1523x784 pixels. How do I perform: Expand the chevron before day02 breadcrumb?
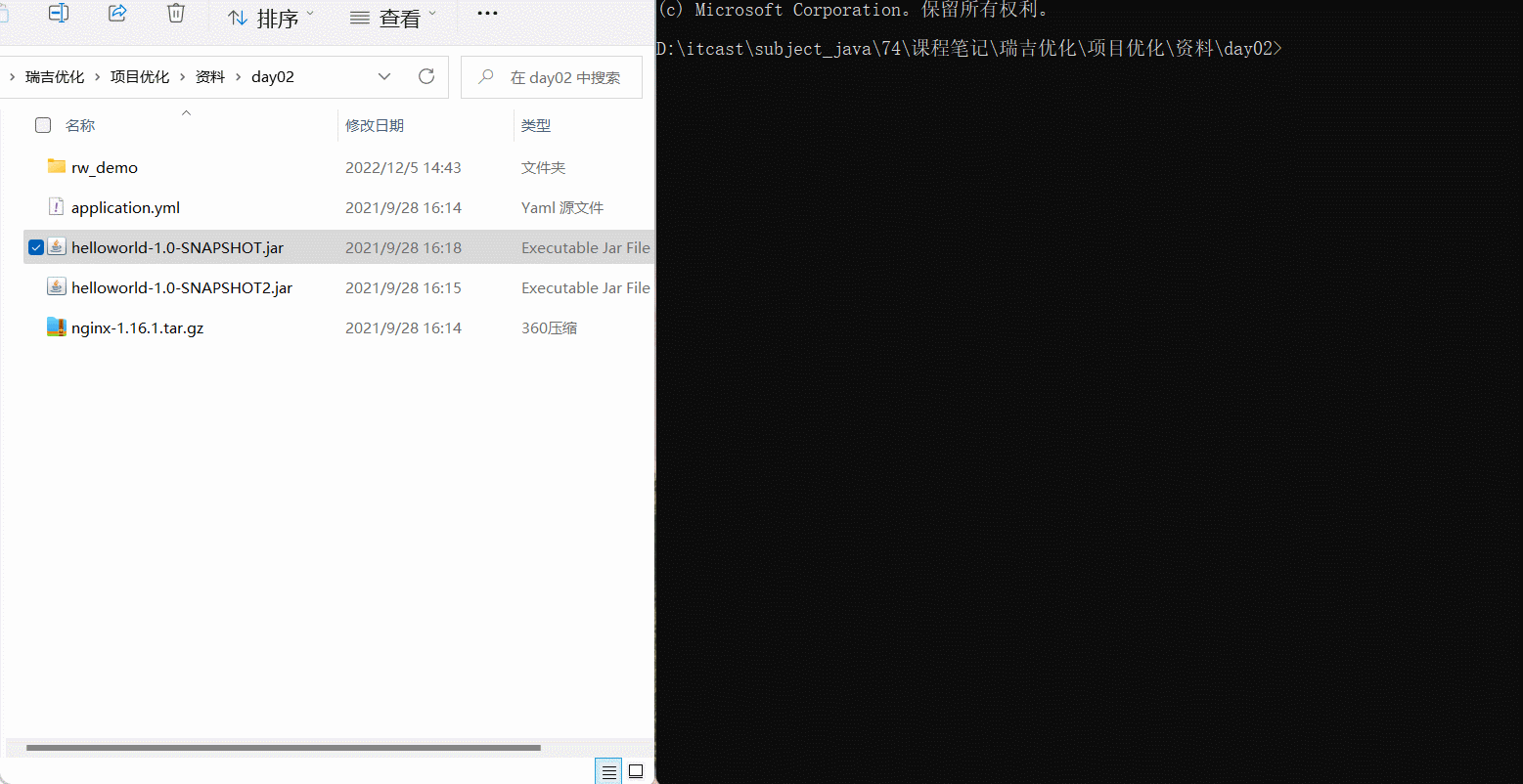pyautogui.click(x=238, y=77)
